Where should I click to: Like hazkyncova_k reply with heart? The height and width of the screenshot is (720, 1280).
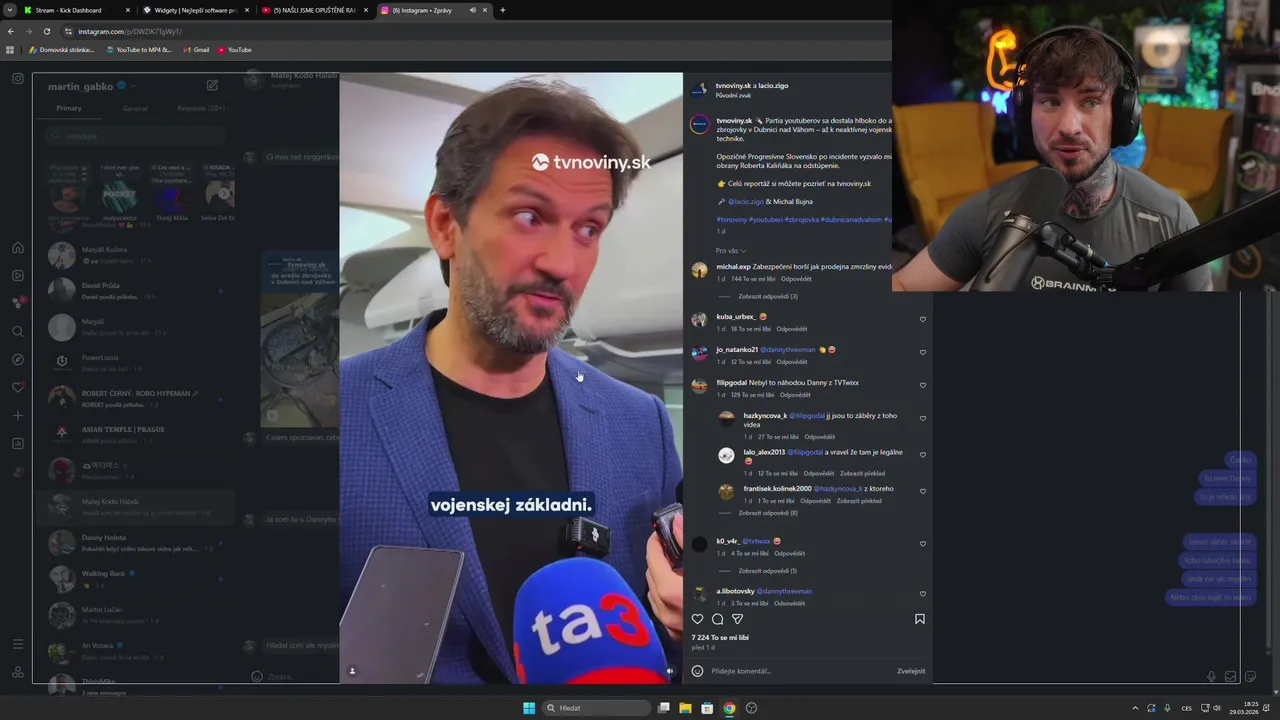coord(923,419)
